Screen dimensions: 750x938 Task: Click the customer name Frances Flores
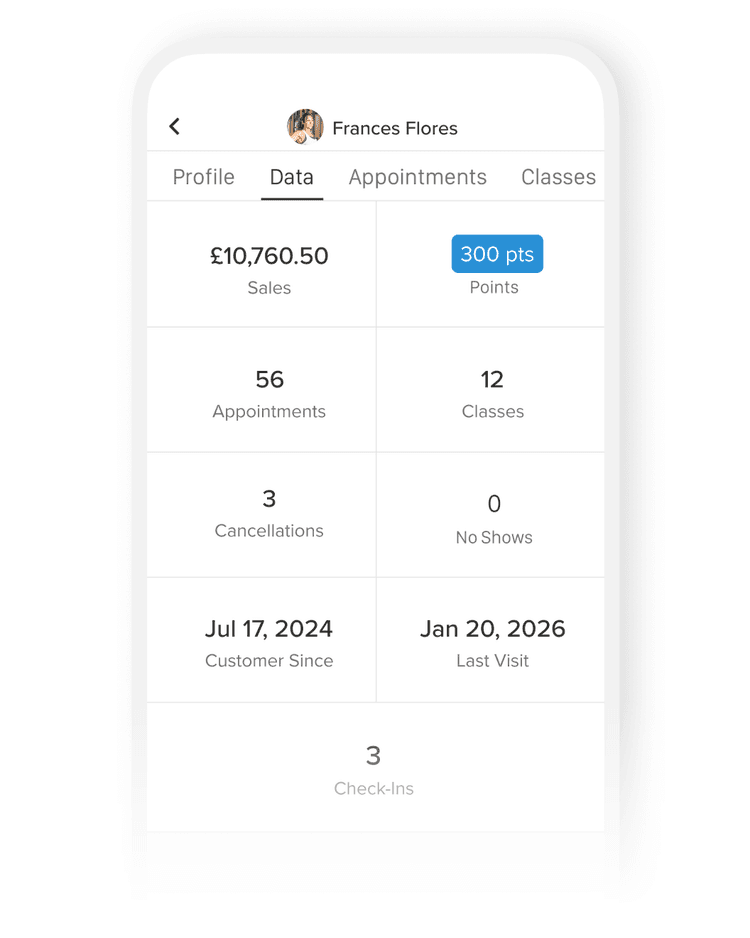point(395,128)
